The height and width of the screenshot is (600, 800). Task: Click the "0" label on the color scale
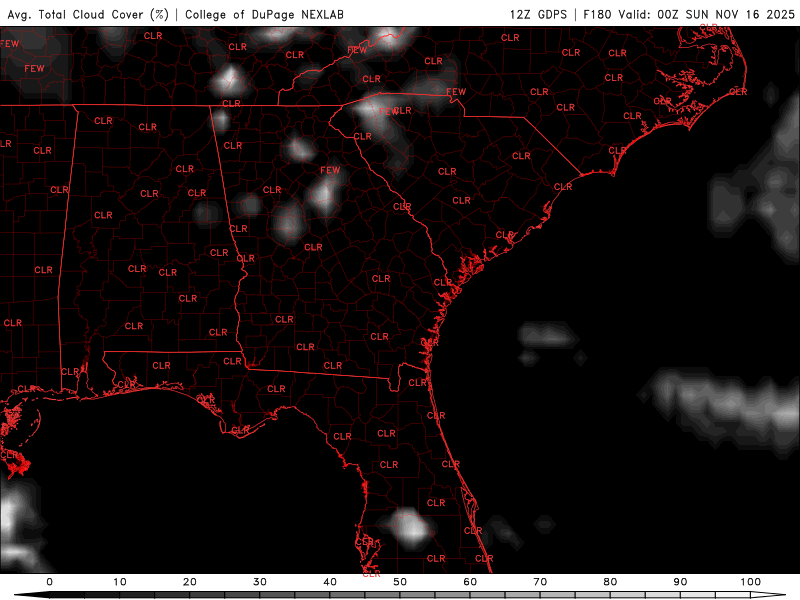(x=49, y=582)
